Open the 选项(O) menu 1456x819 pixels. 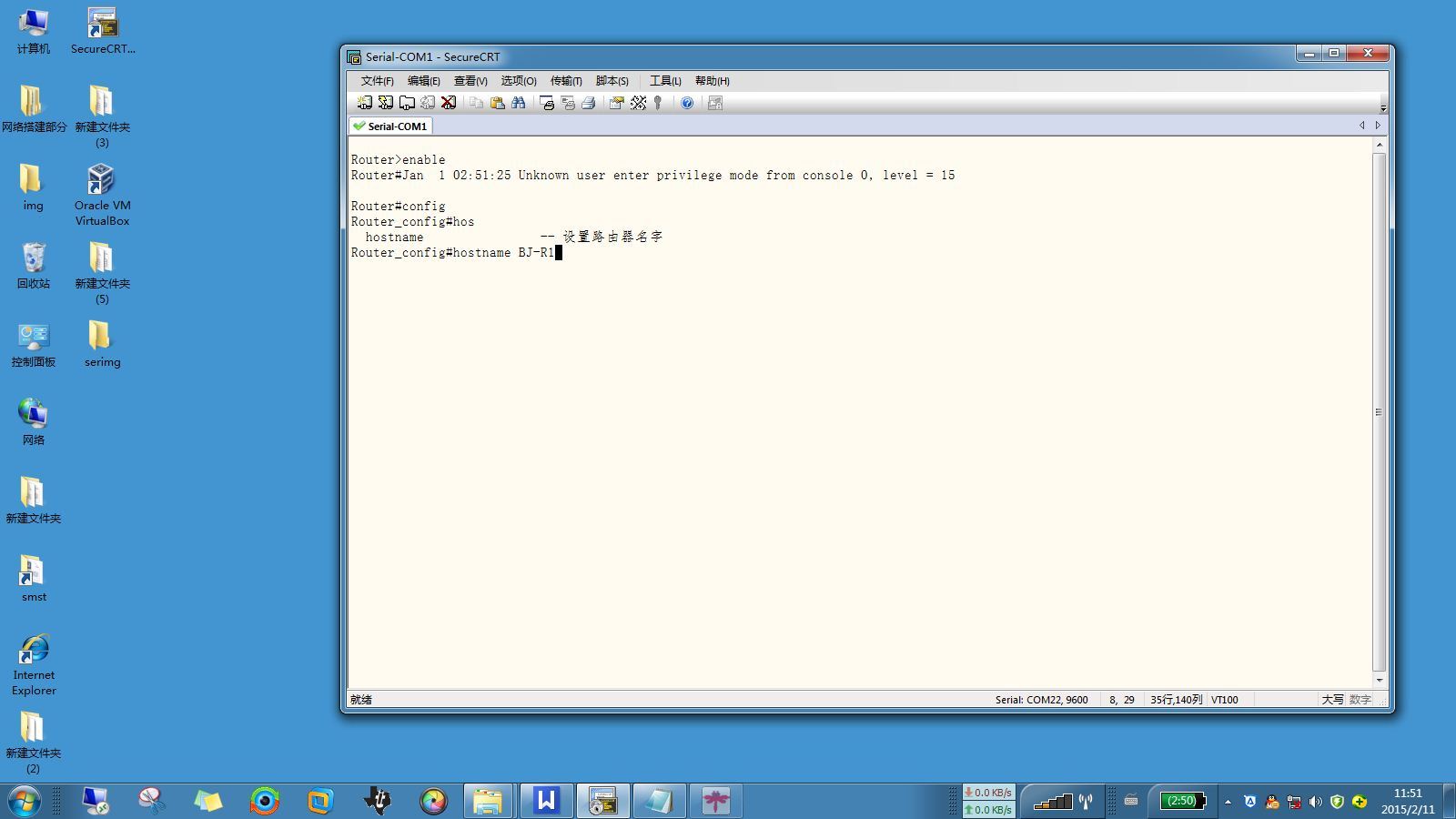click(518, 81)
